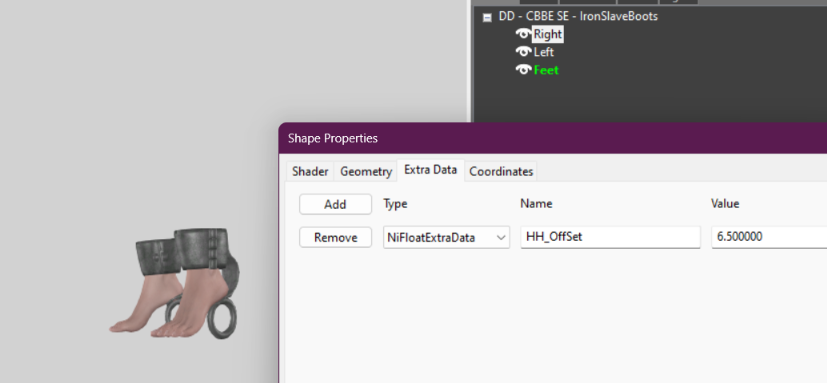Open the Extra Data tab

[x=430, y=170]
